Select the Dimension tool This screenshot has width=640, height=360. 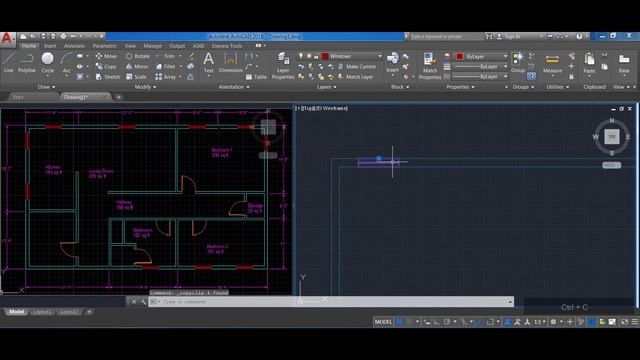[231, 62]
